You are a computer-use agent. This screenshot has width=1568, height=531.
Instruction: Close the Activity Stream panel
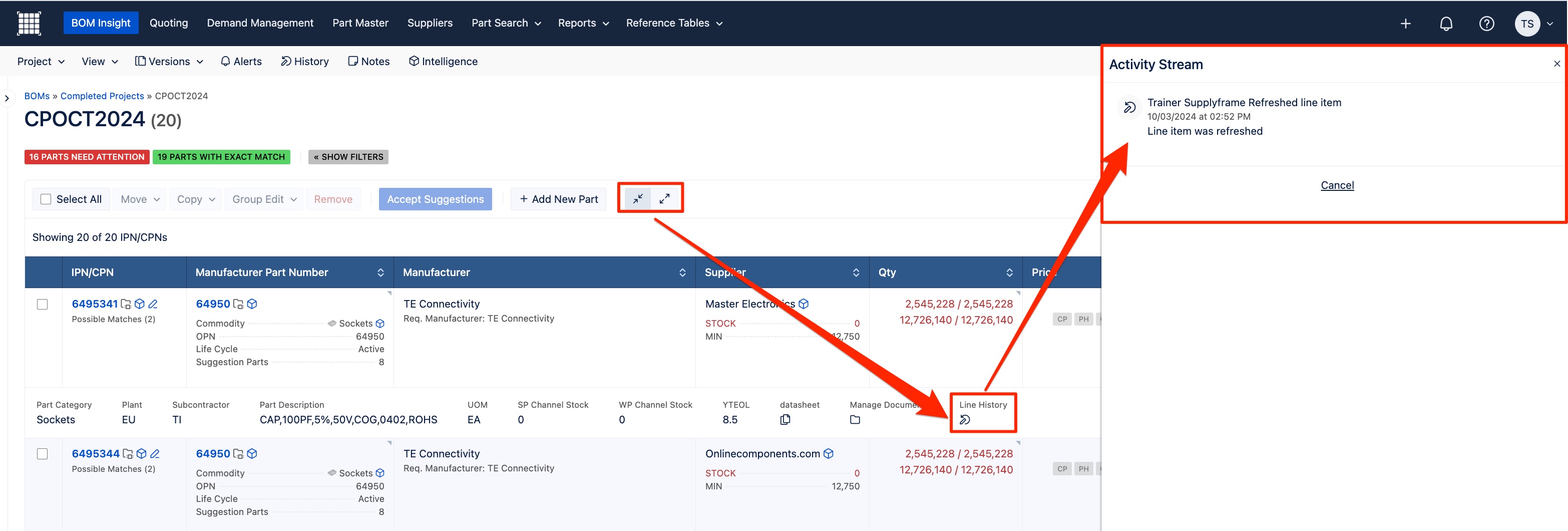1556,63
